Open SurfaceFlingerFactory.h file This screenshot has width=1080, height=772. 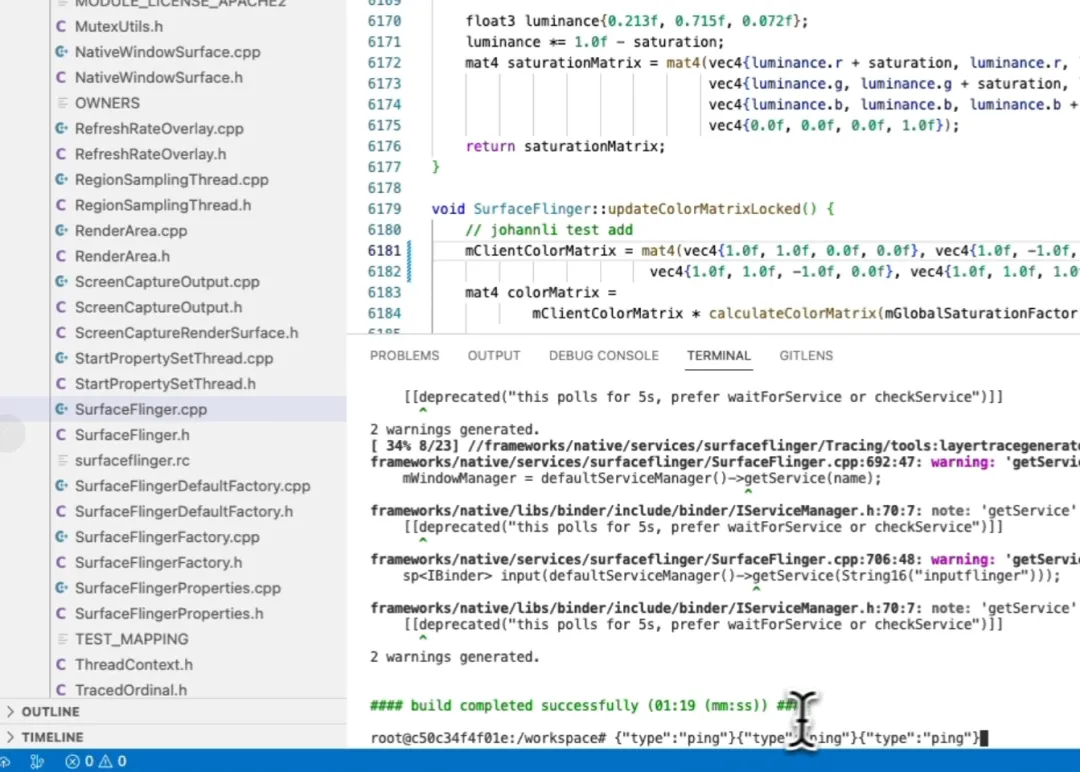[x=158, y=562]
